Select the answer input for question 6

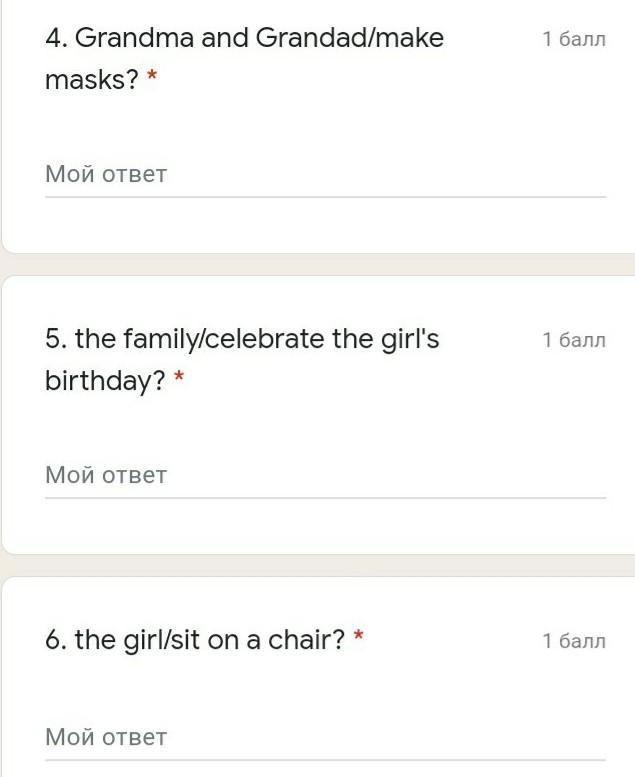(325, 738)
